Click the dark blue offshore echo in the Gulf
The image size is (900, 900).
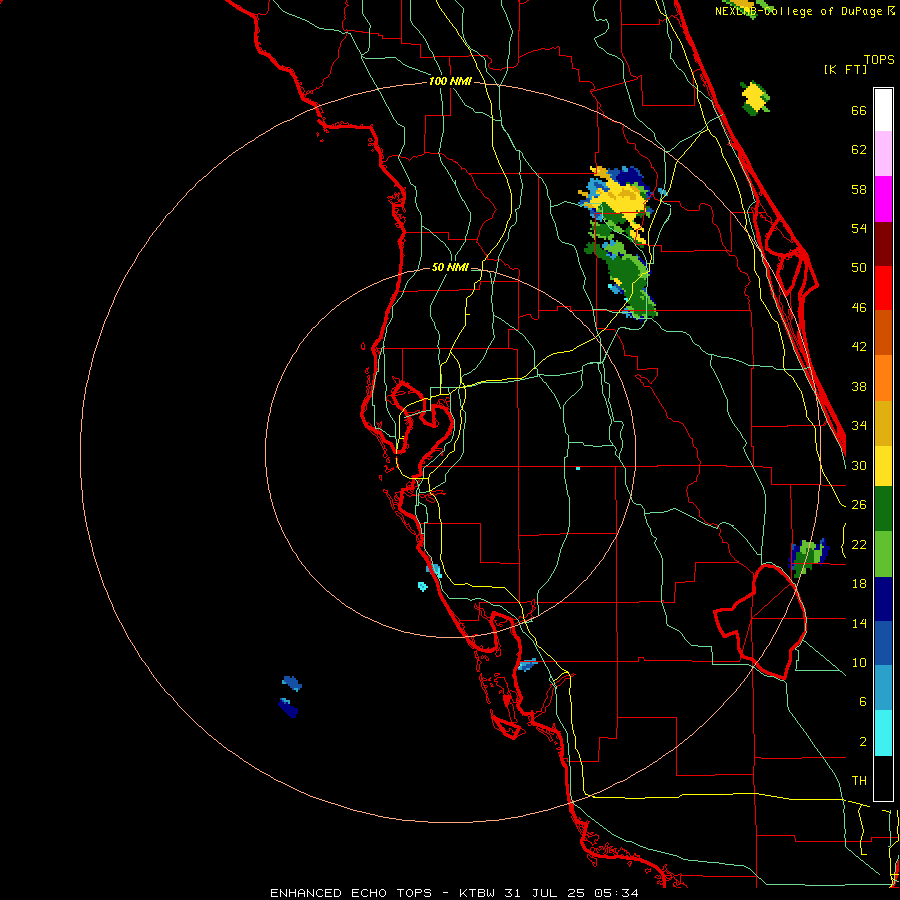tap(288, 708)
